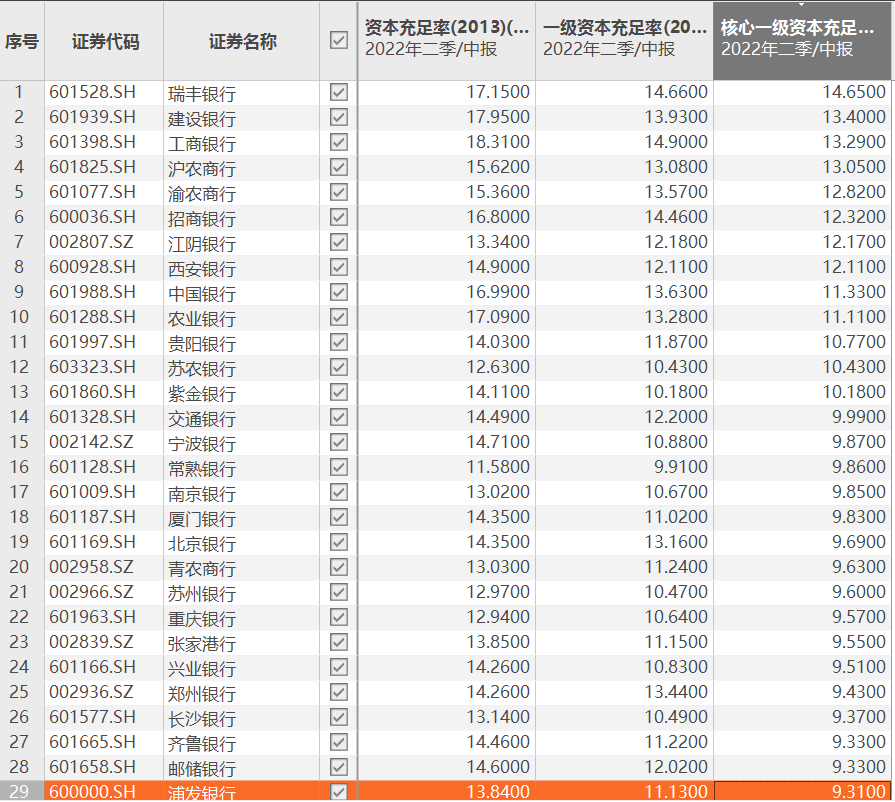Screen dimensions: 895x802
Task: Select security code 600036.SH
Action: (92, 217)
